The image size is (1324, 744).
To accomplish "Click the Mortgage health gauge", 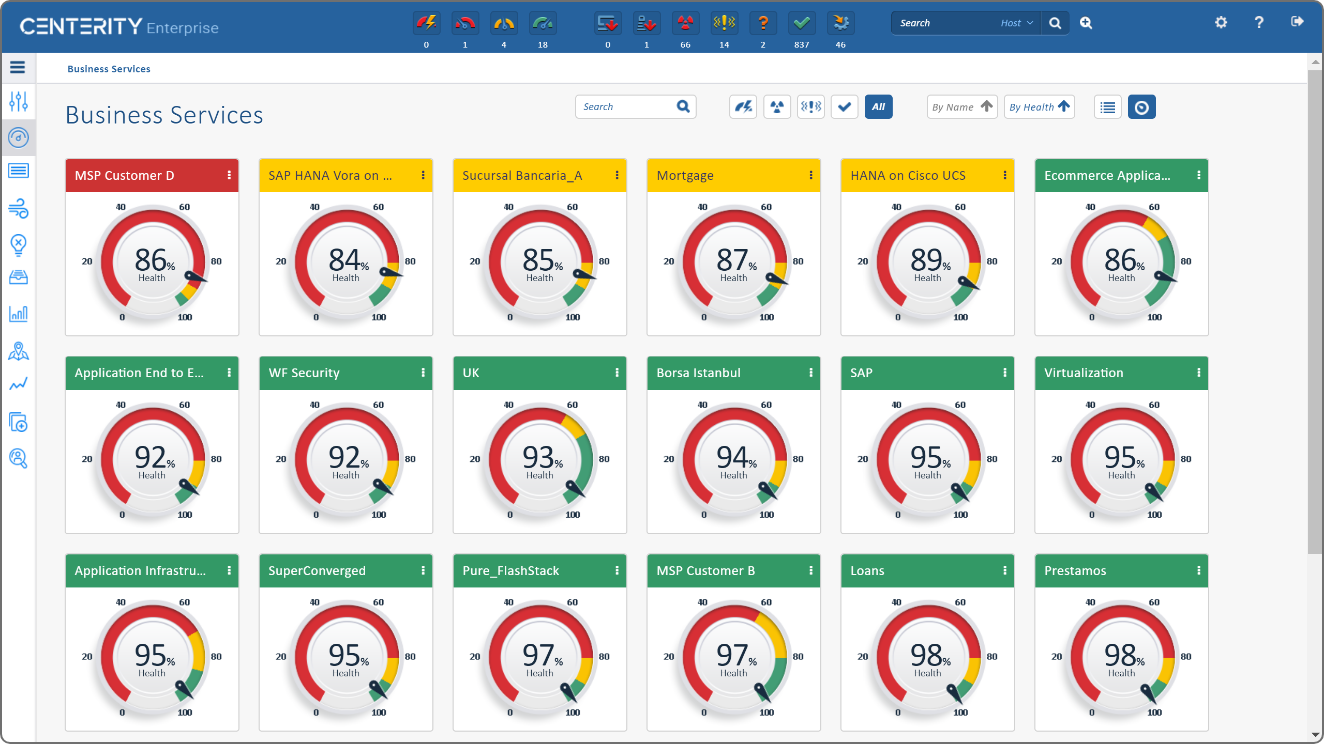I will pyautogui.click(x=733, y=261).
